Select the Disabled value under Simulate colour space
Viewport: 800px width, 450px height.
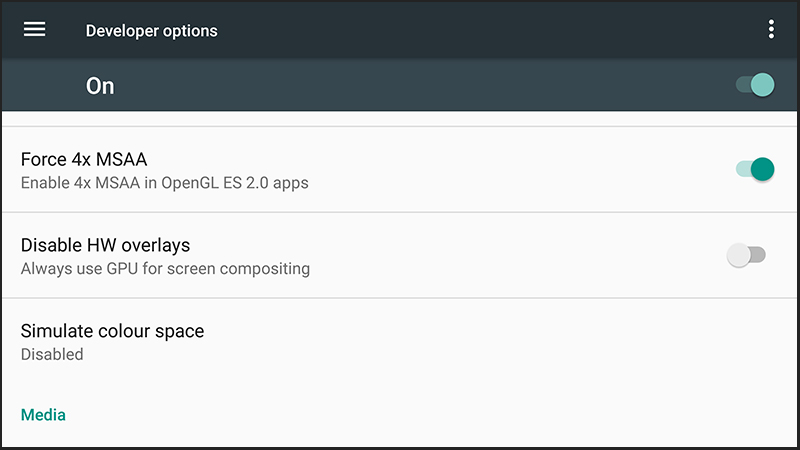click(x=52, y=354)
